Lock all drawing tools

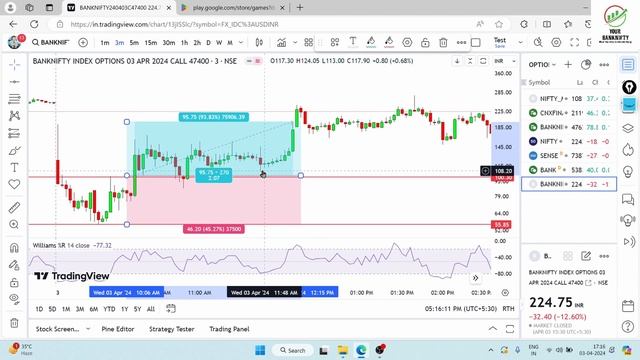coord(14,282)
